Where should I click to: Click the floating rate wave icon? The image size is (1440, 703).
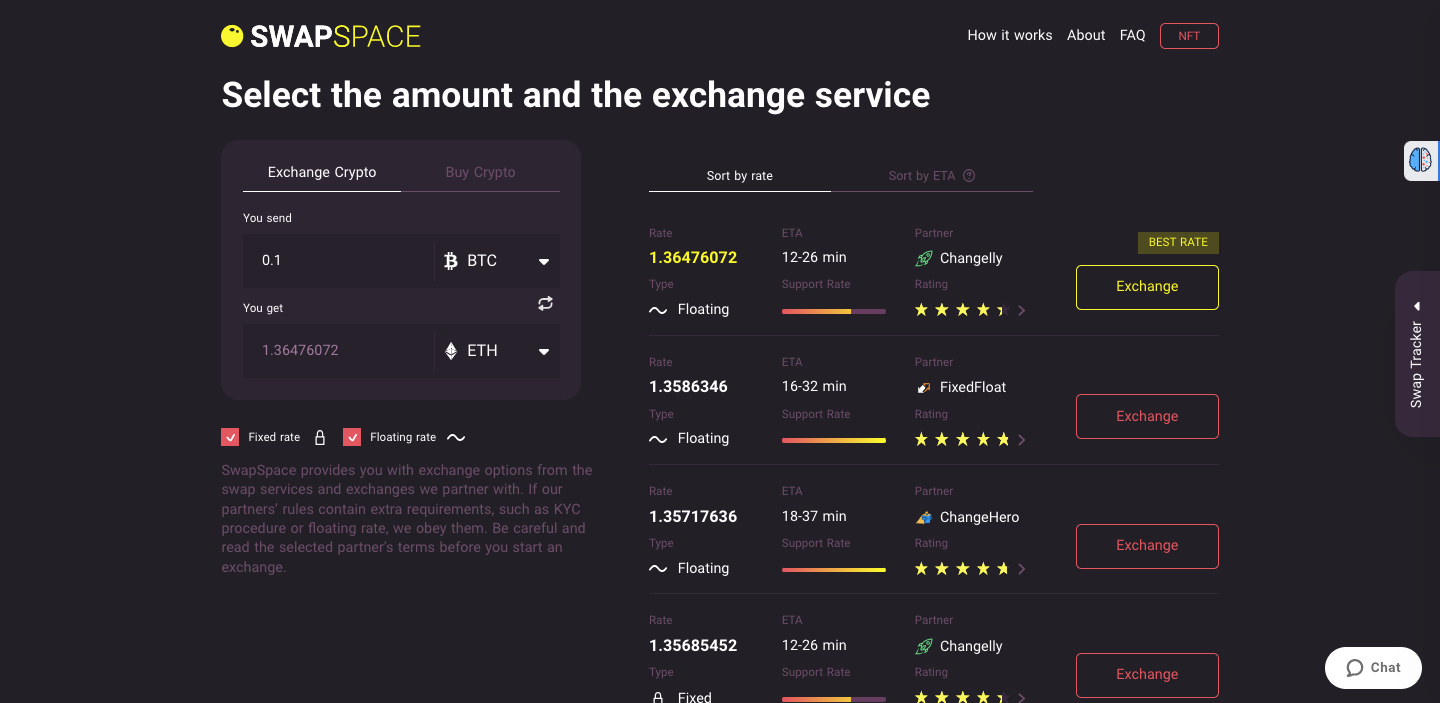456,437
